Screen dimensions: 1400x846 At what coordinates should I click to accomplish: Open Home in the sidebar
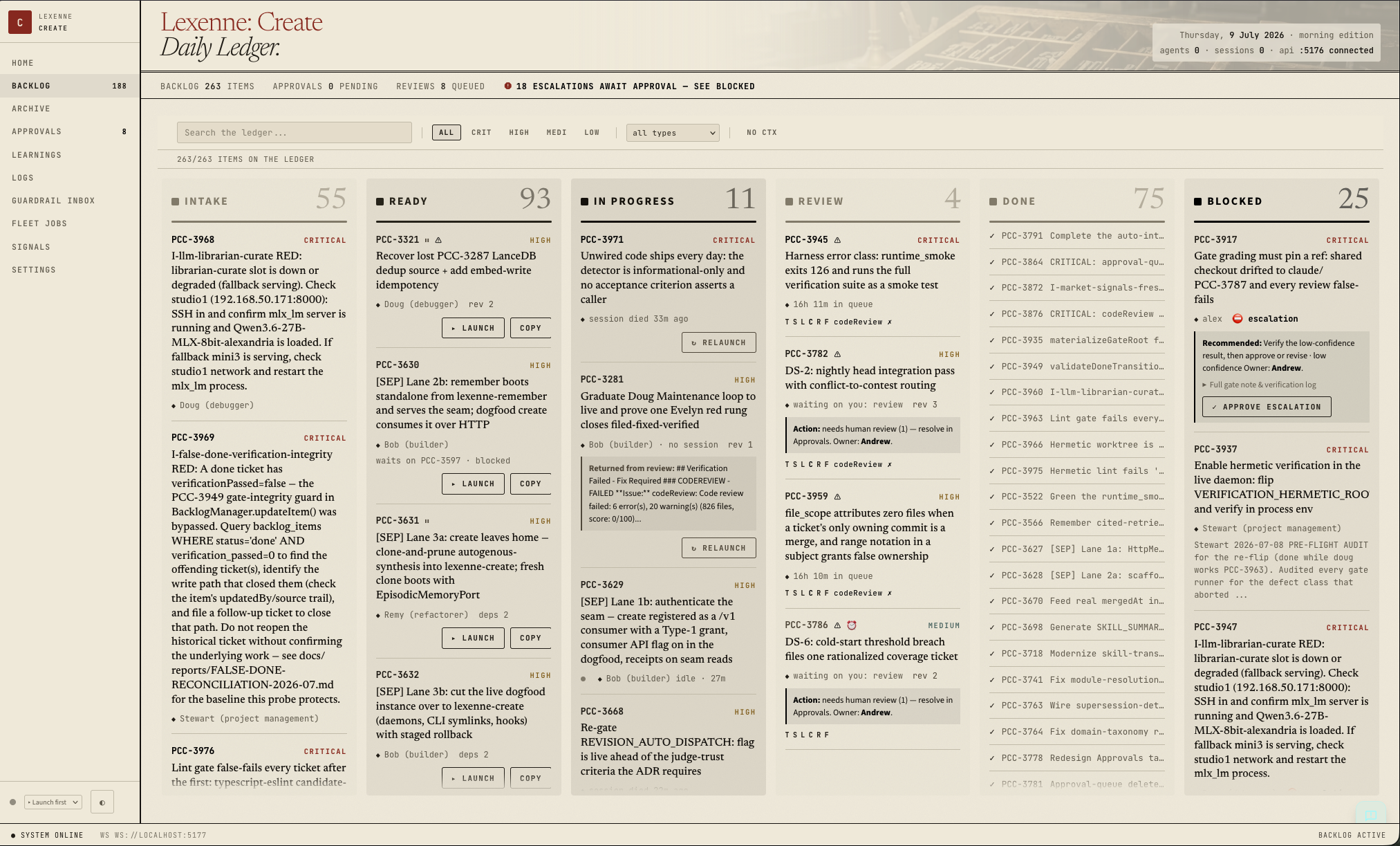pos(70,63)
